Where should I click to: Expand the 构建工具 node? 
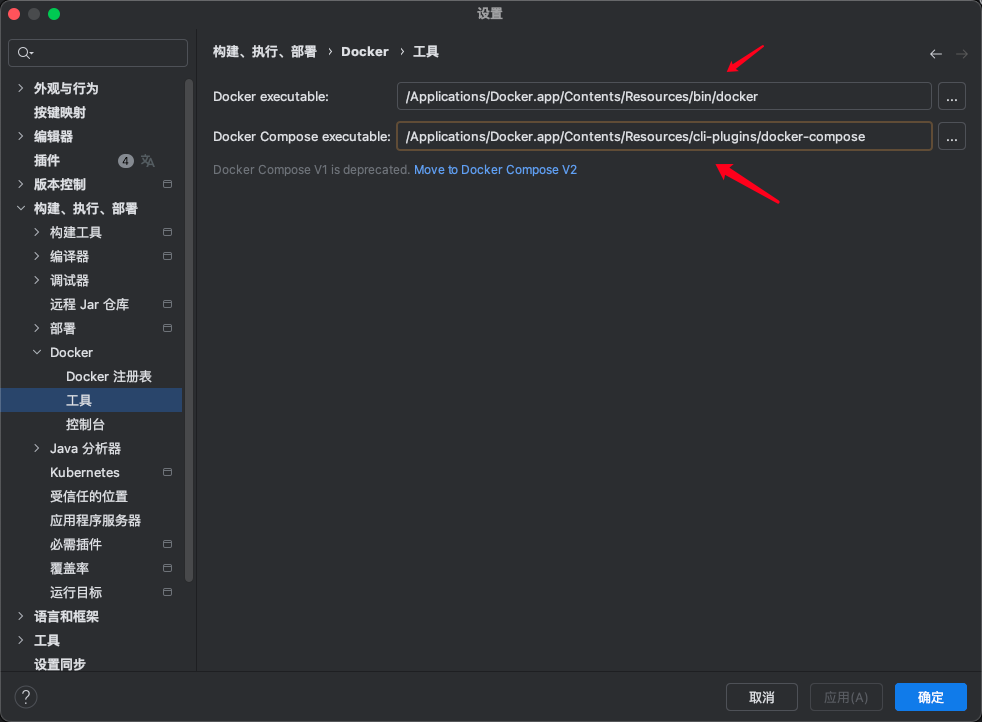(37, 232)
